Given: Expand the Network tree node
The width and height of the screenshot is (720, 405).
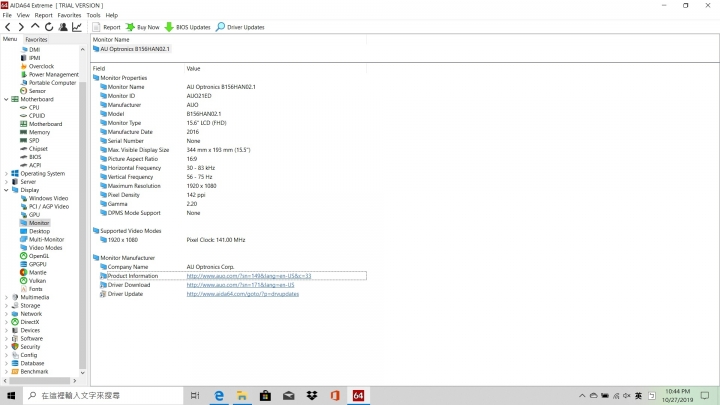Looking at the screenshot, I should (x=6, y=314).
